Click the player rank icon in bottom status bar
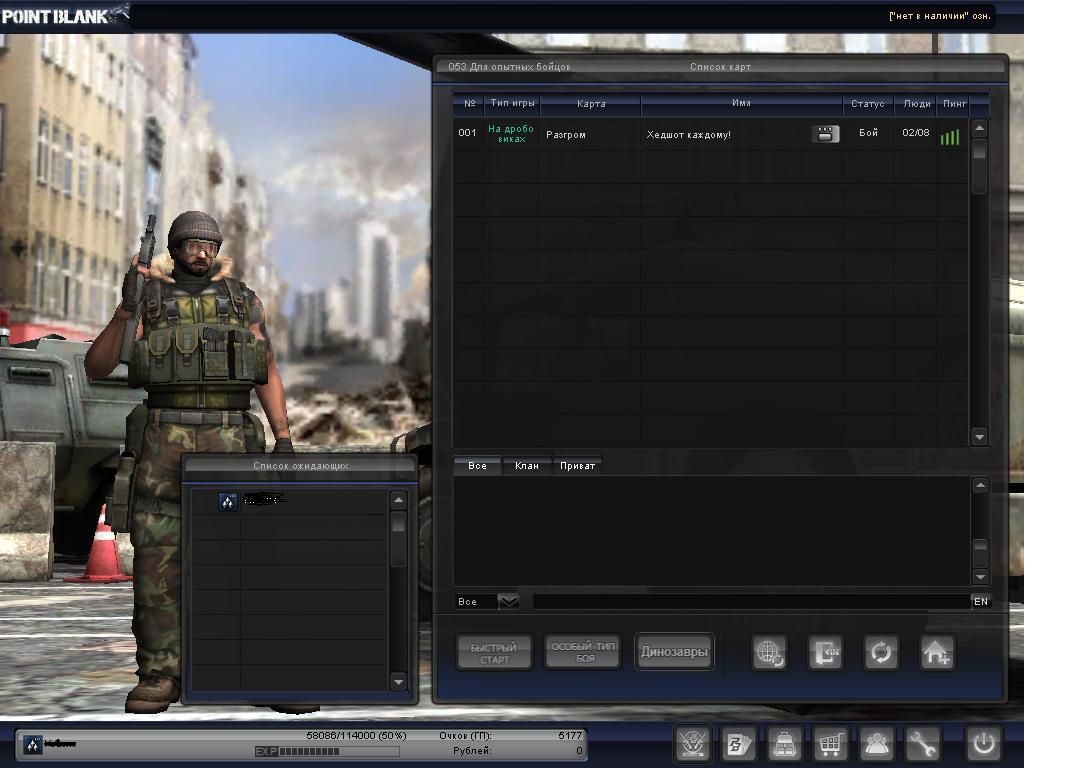This screenshot has height=768, width=1091. (33, 745)
